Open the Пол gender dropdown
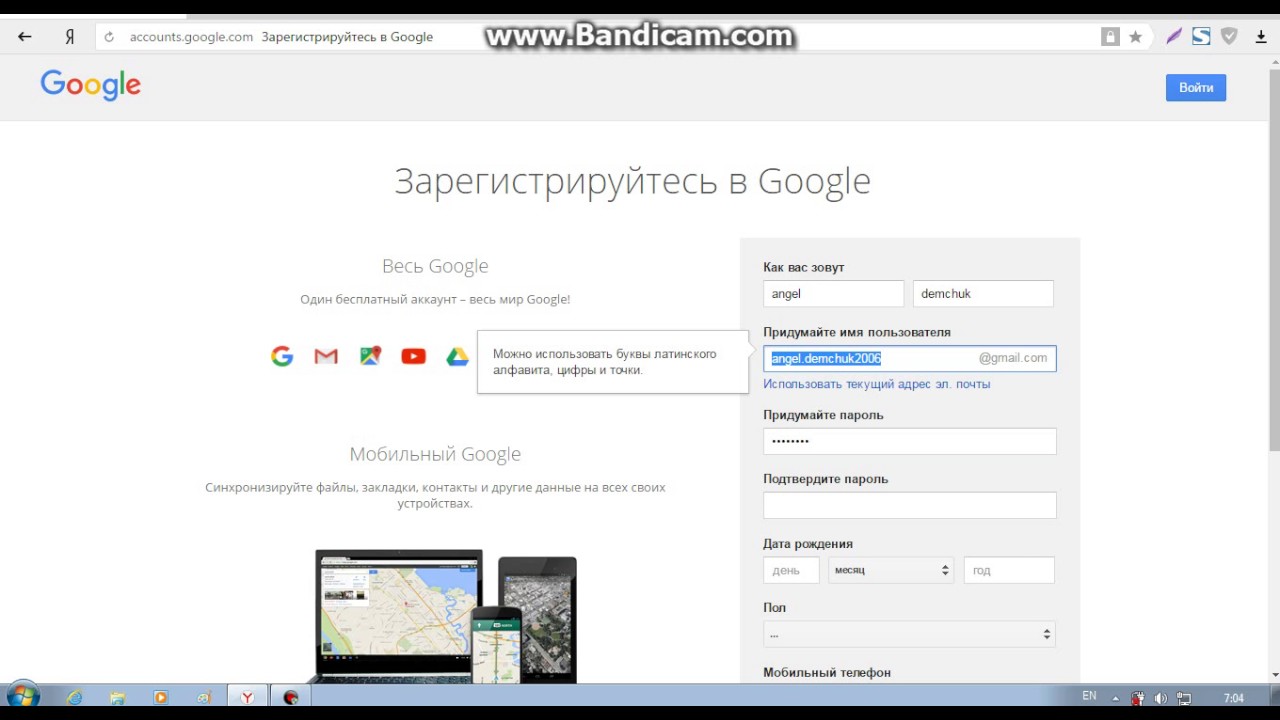Image resolution: width=1280 pixels, height=720 pixels. click(909, 634)
